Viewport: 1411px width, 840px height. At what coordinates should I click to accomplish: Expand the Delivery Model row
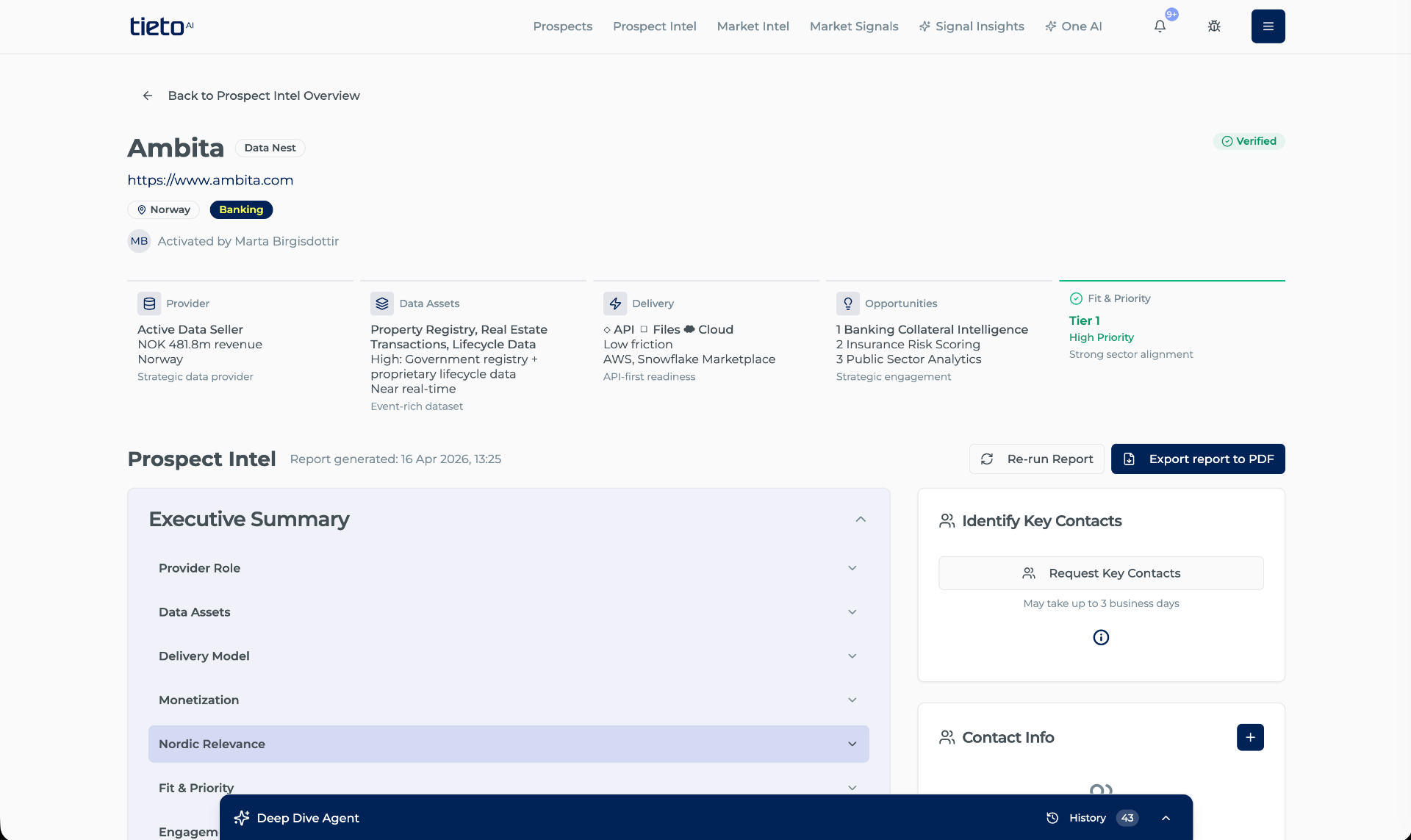(509, 656)
